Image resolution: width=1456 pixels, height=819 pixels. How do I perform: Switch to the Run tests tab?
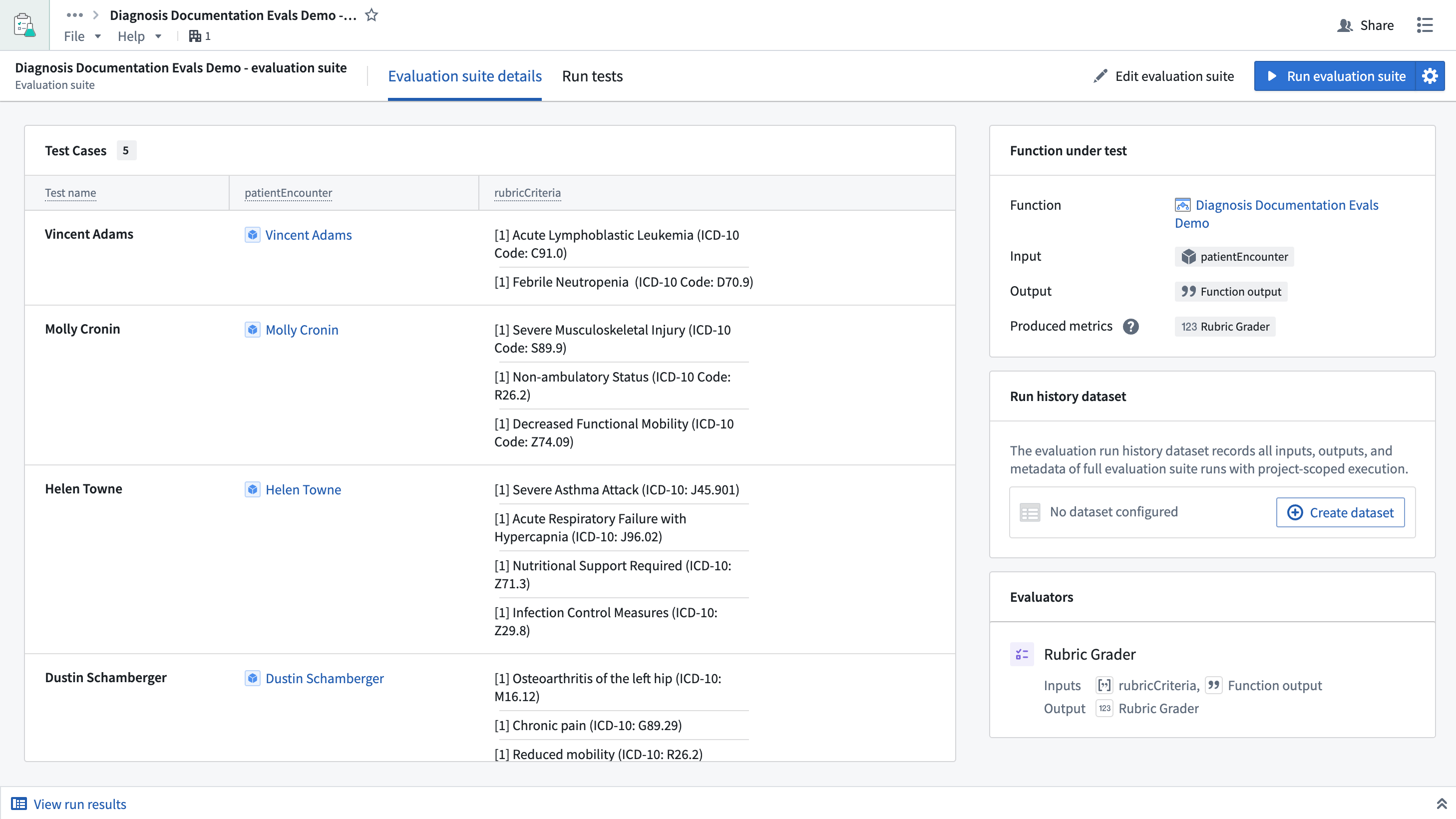[592, 76]
